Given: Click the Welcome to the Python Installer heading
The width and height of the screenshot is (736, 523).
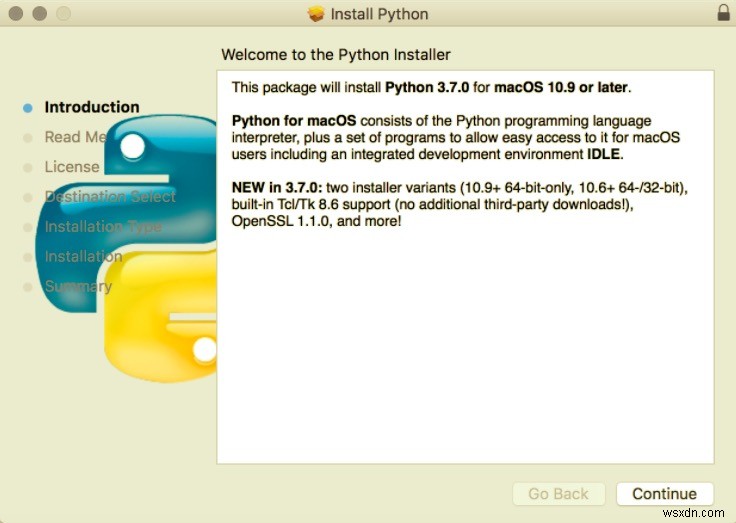Looking at the screenshot, I should 336,54.
